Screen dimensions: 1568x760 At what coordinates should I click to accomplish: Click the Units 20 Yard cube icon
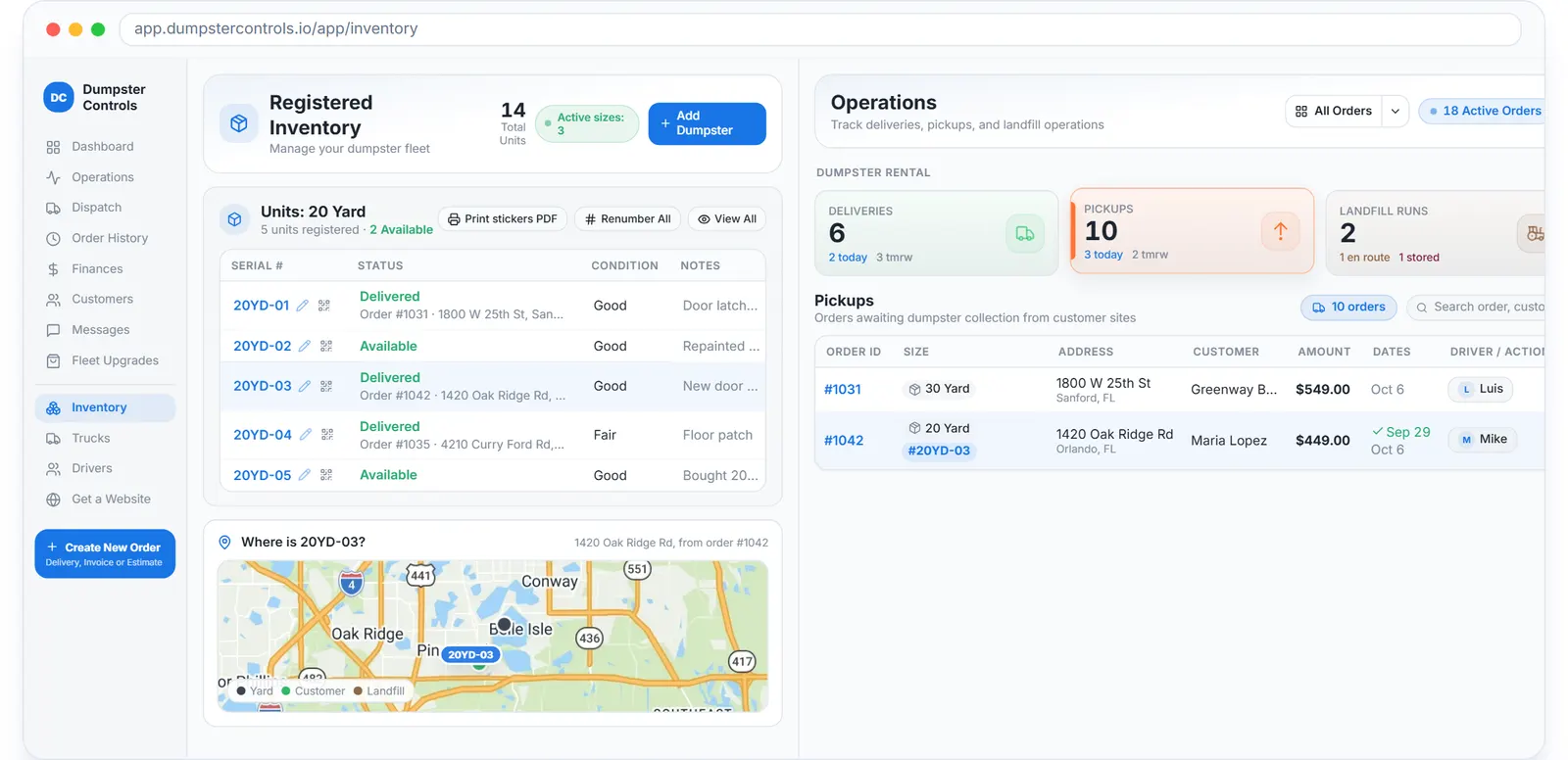[x=235, y=219]
